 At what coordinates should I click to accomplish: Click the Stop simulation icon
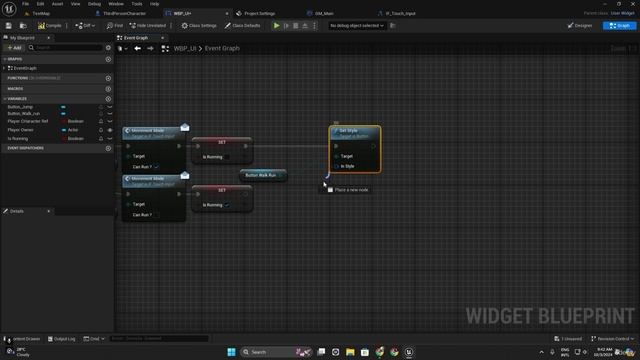(296, 25)
